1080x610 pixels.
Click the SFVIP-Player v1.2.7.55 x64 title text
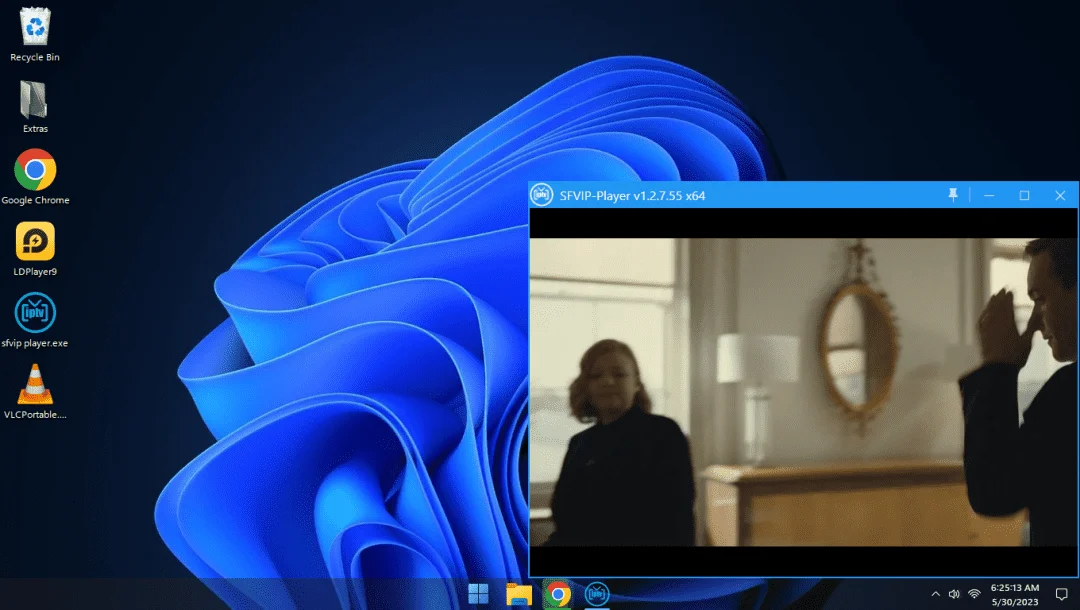[x=632, y=196]
